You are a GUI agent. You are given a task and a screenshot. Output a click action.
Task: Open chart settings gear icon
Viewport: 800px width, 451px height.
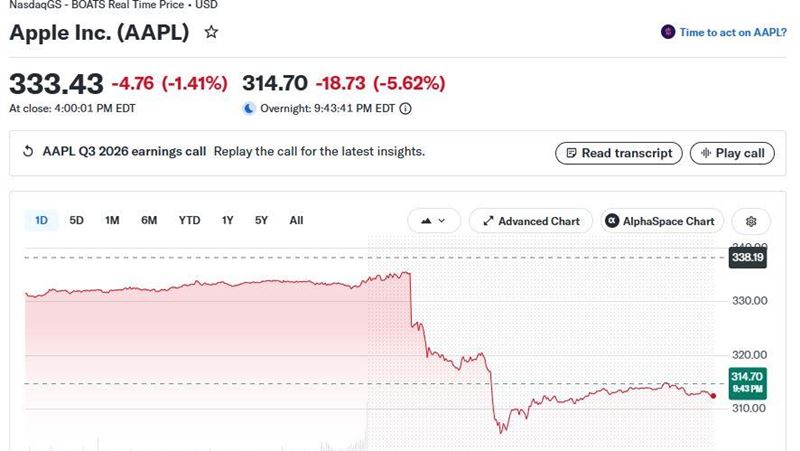pyautogui.click(x=751, y=221)
